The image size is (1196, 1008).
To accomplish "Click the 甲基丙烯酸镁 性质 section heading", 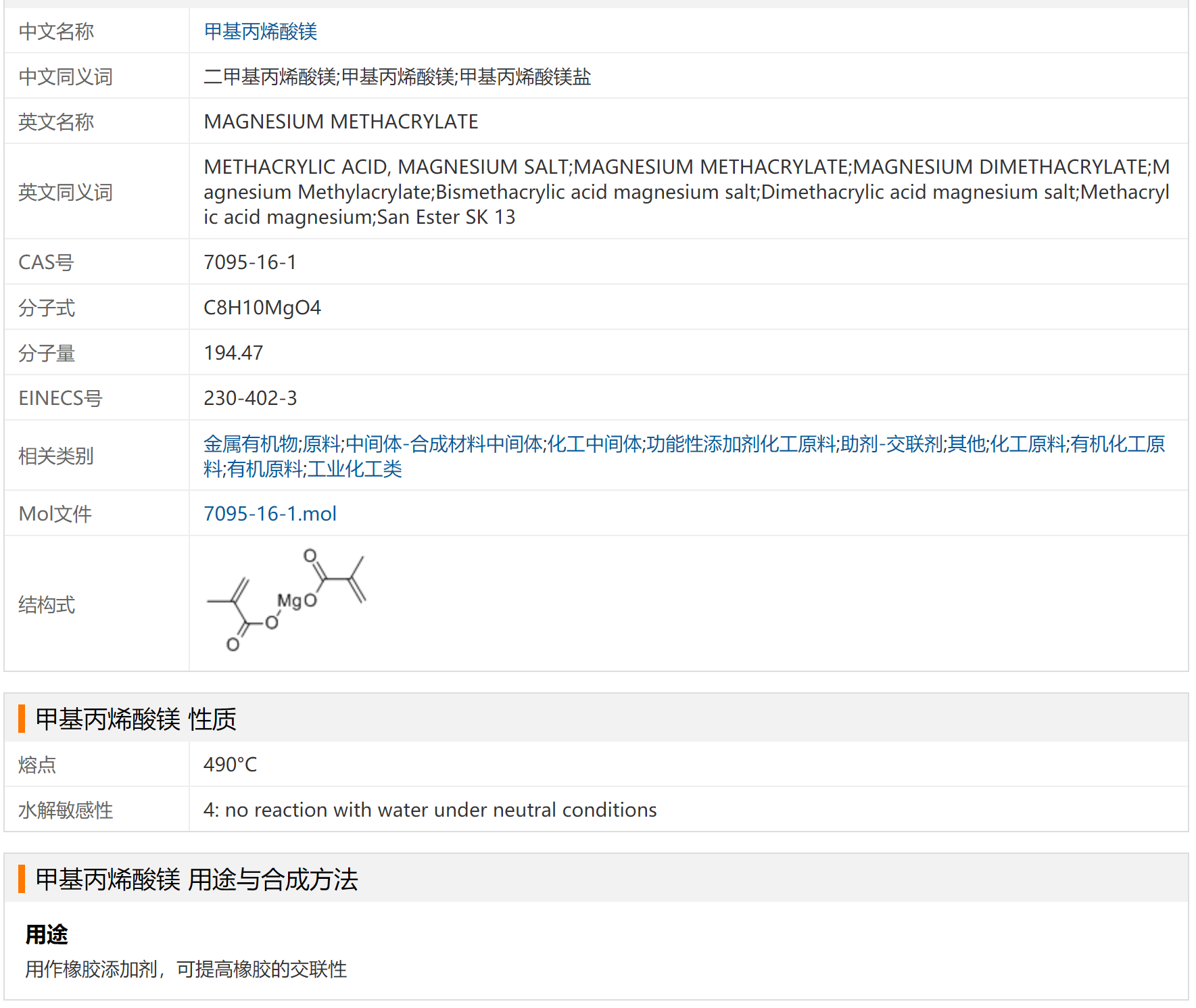I will click(136, 719).
